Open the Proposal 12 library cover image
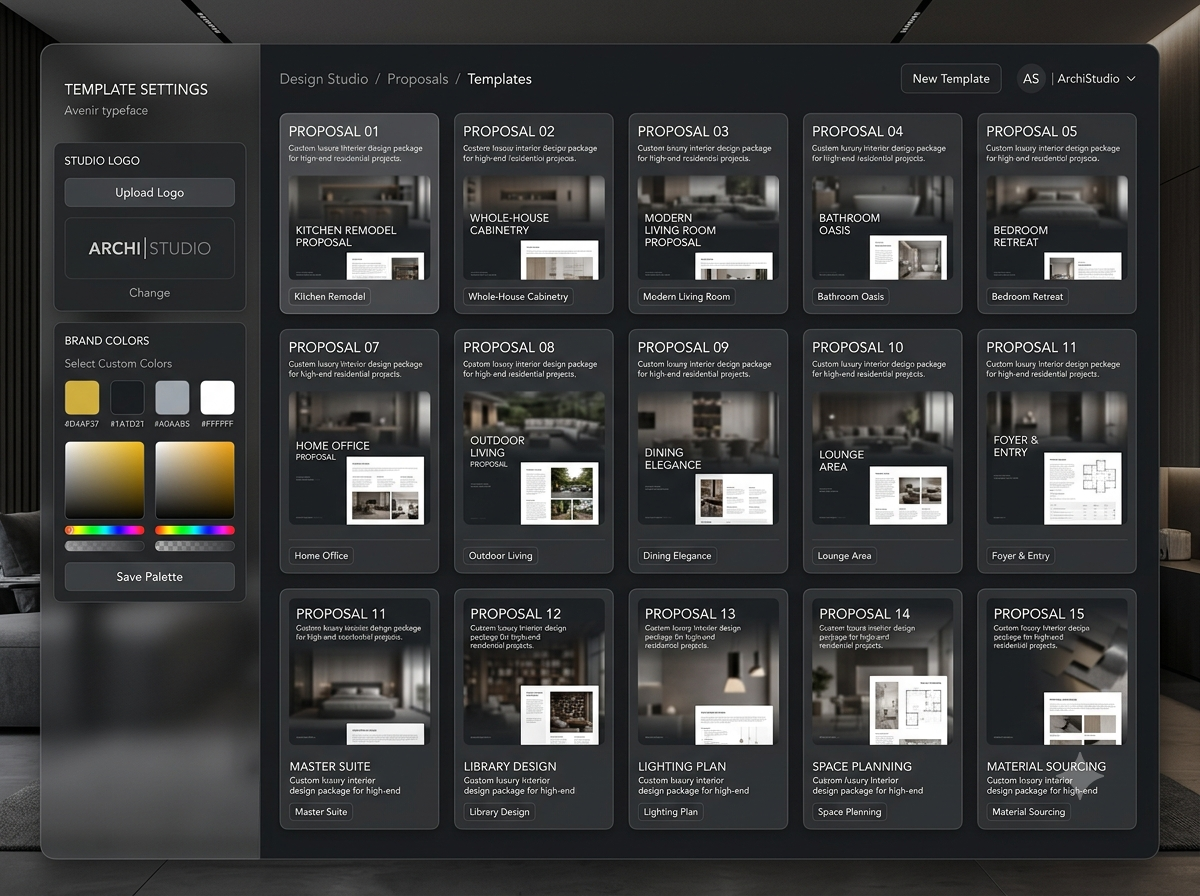The height and width of the screenshot is (896, 1200). coord(534,672)
